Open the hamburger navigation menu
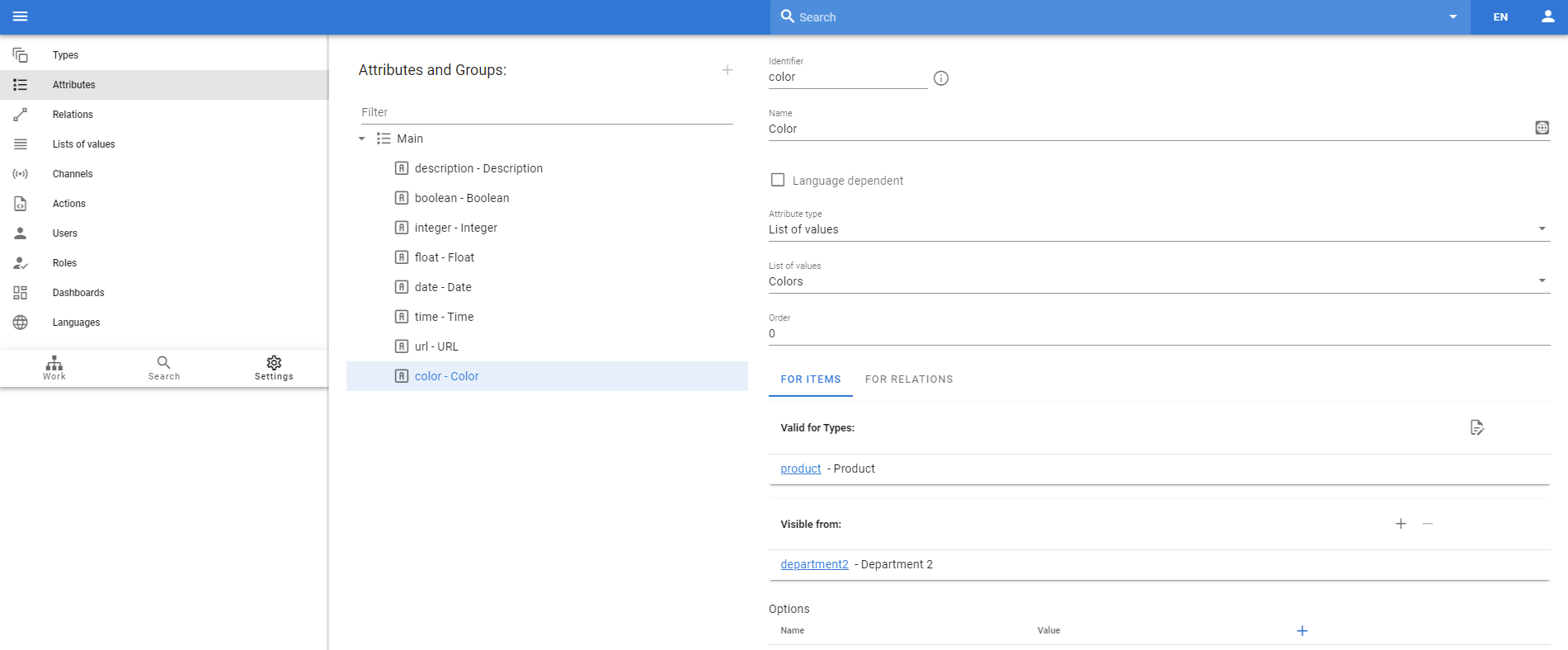 tap(21, 16)
